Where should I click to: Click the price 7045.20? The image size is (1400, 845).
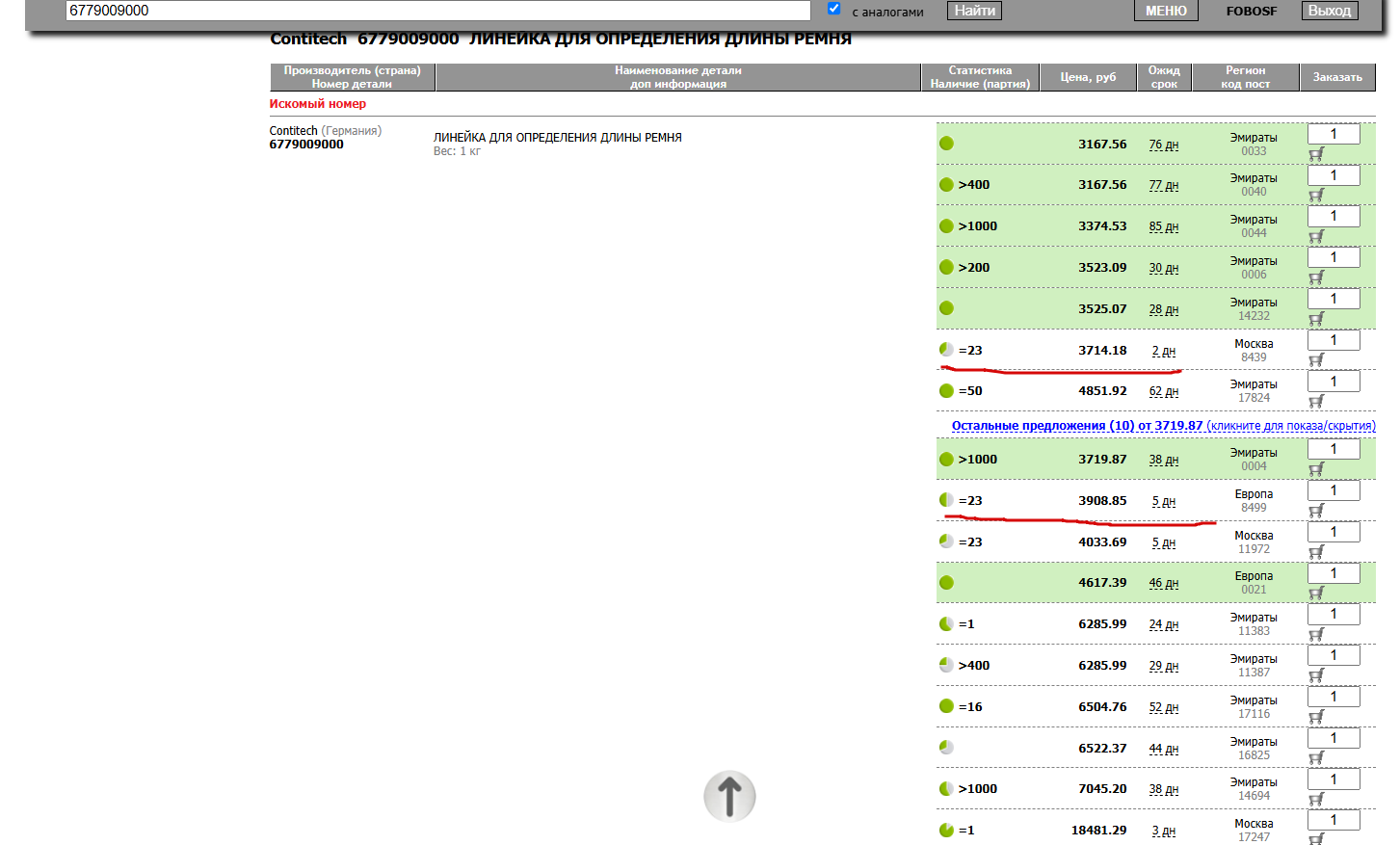click(x=1102, y=789)
